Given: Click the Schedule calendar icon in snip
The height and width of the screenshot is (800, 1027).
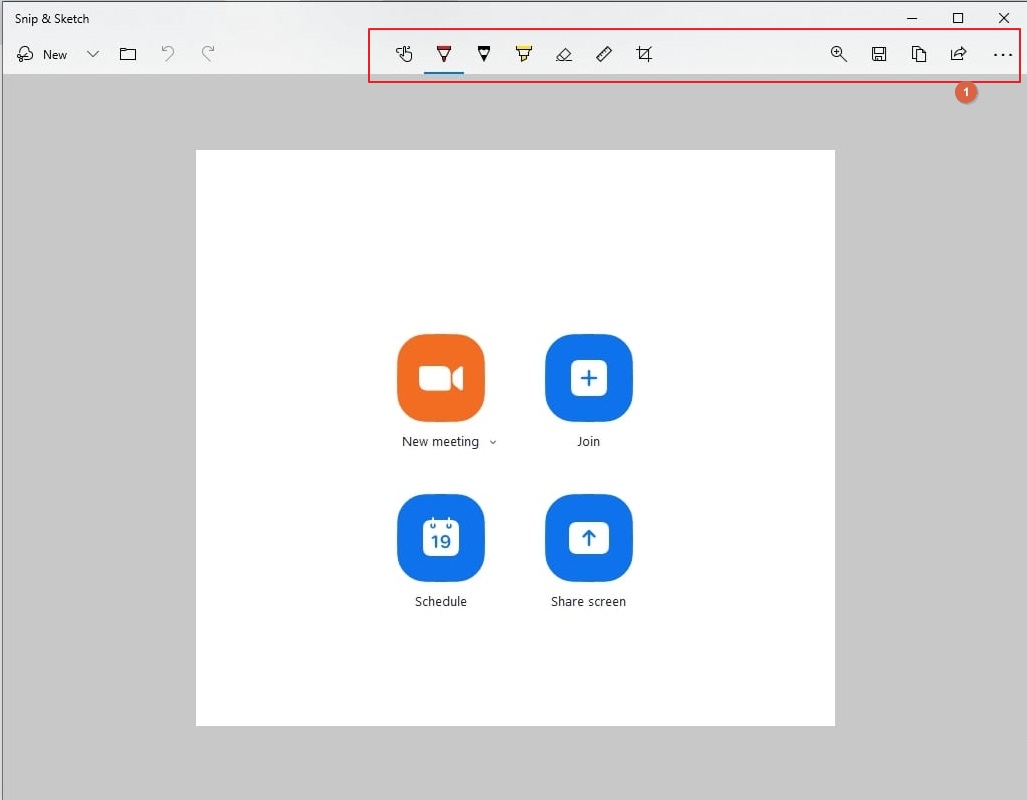Looking at the screenshot, I should 441,538.
